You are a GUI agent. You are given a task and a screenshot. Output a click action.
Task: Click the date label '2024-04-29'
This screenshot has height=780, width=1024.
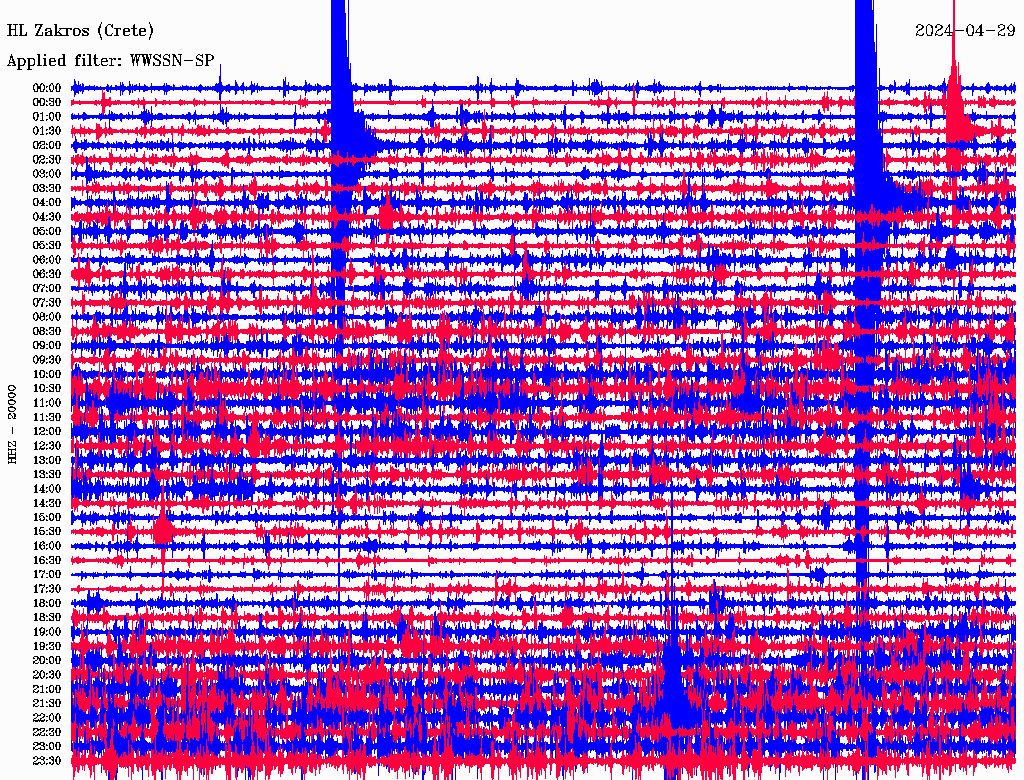pos(965,30)
